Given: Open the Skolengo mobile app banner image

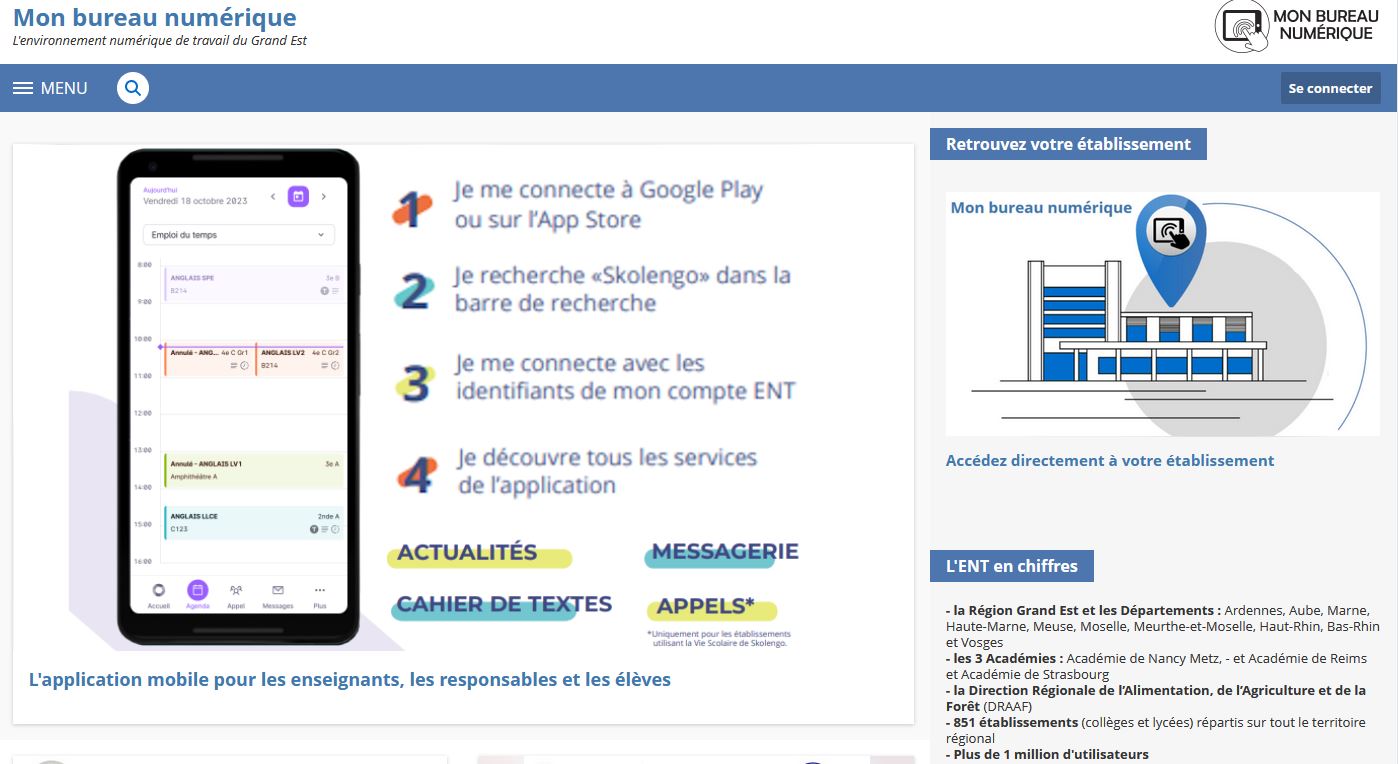Looking at the screenshot, I should click(463, 398).
